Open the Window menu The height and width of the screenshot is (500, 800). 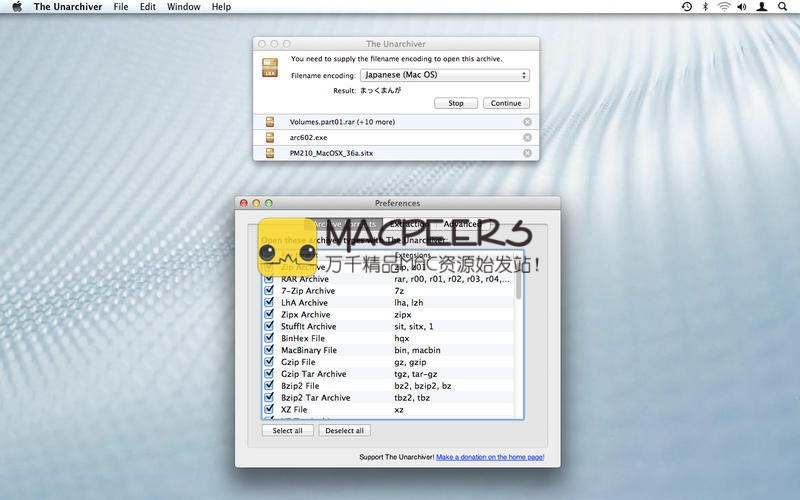click(x=183, y=7)
